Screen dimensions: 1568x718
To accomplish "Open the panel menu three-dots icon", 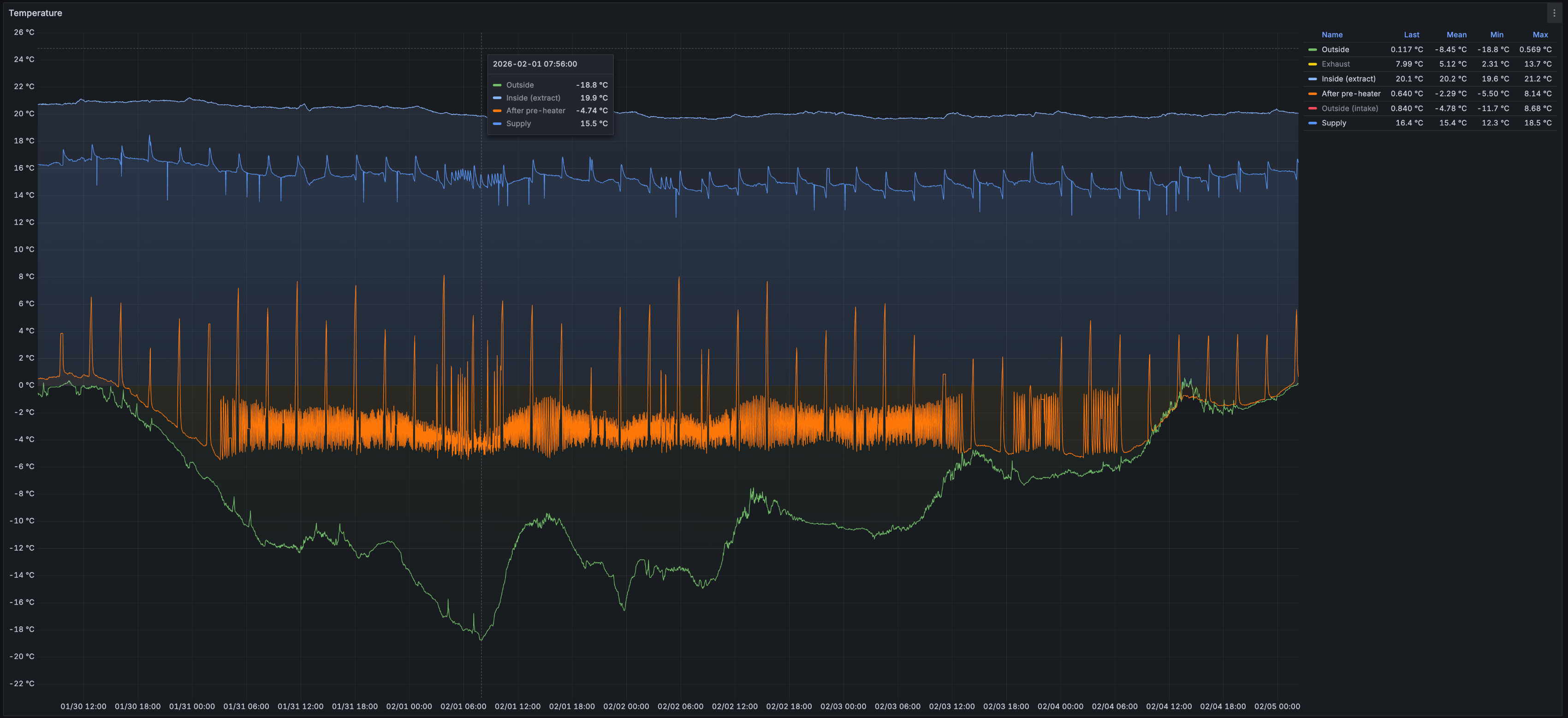I will (1554, 13).
